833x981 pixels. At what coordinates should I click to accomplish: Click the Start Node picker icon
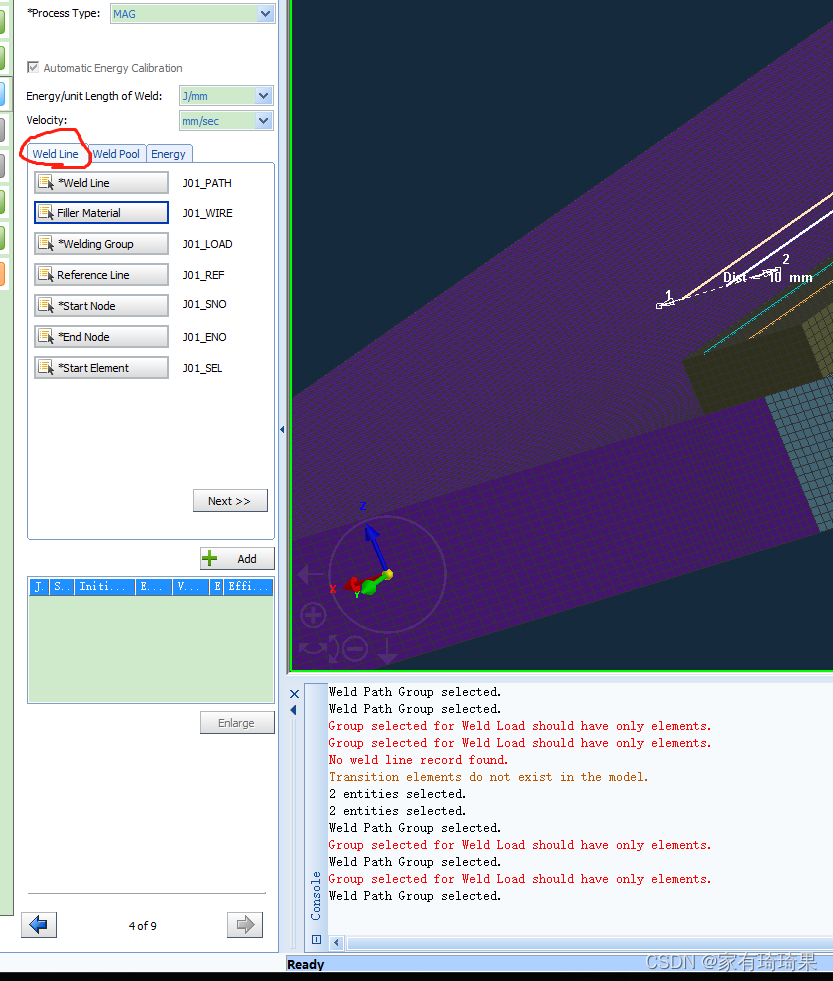coord(44,305)
